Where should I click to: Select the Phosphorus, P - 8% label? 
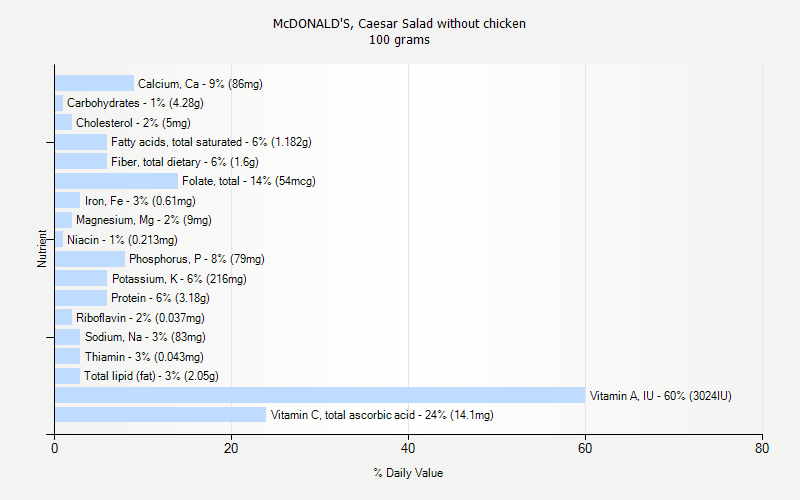(197, 259)
